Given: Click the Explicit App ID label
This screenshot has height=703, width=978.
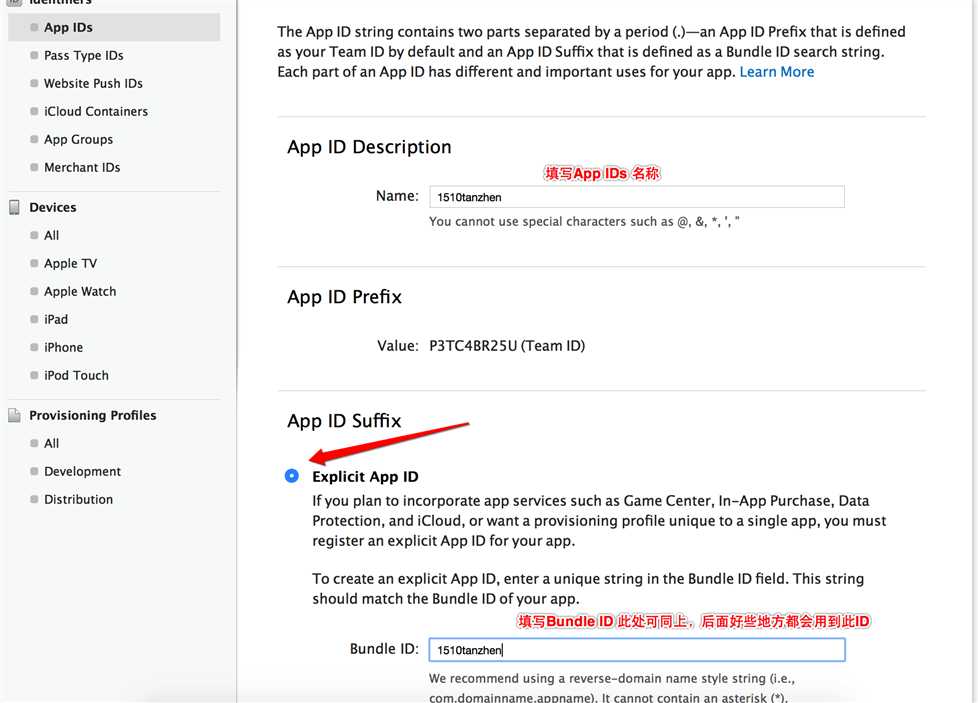Looking at the screenshot, I should (x=365, y=477).
